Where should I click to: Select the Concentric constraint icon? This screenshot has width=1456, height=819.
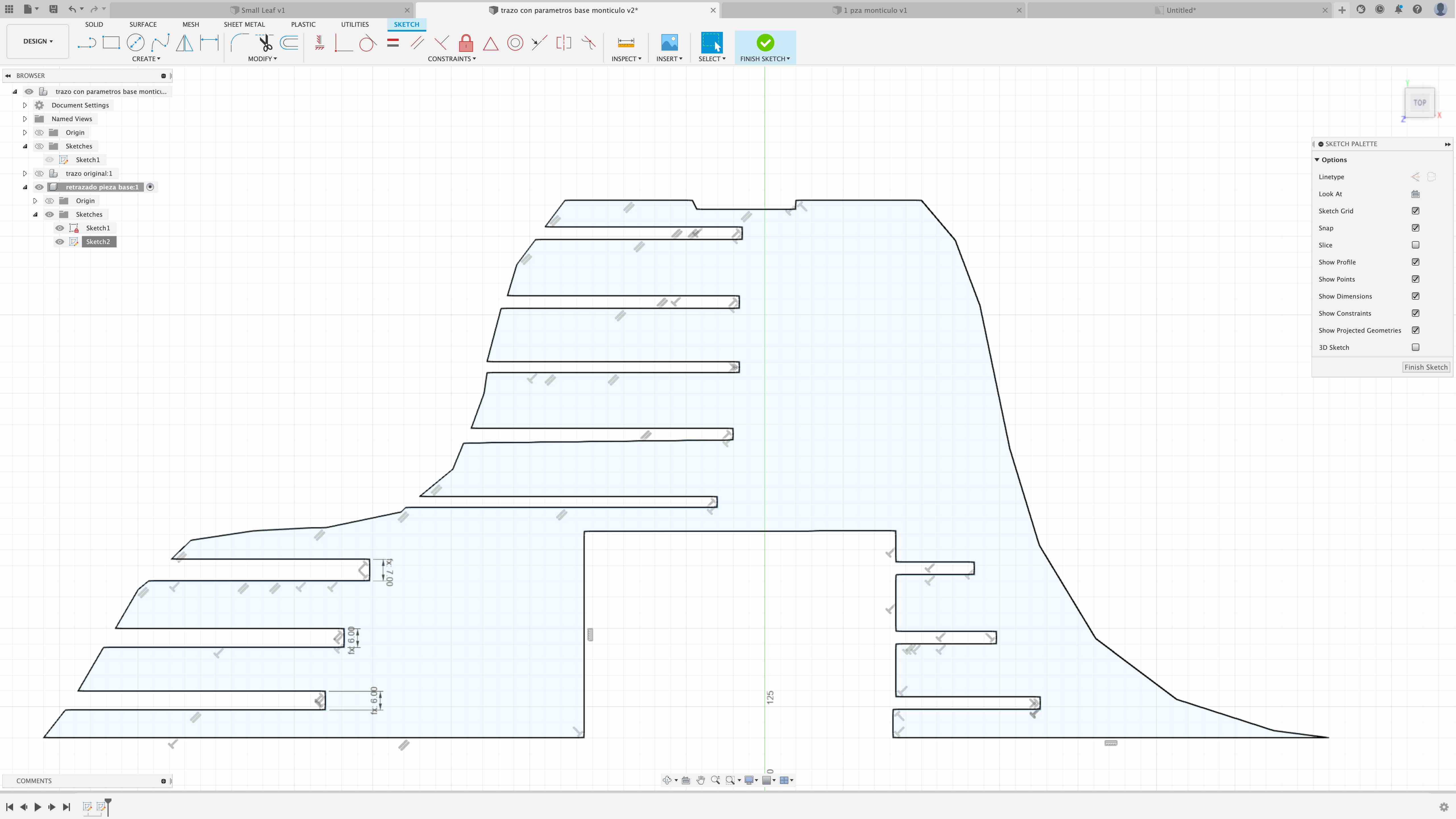(515, 42)
